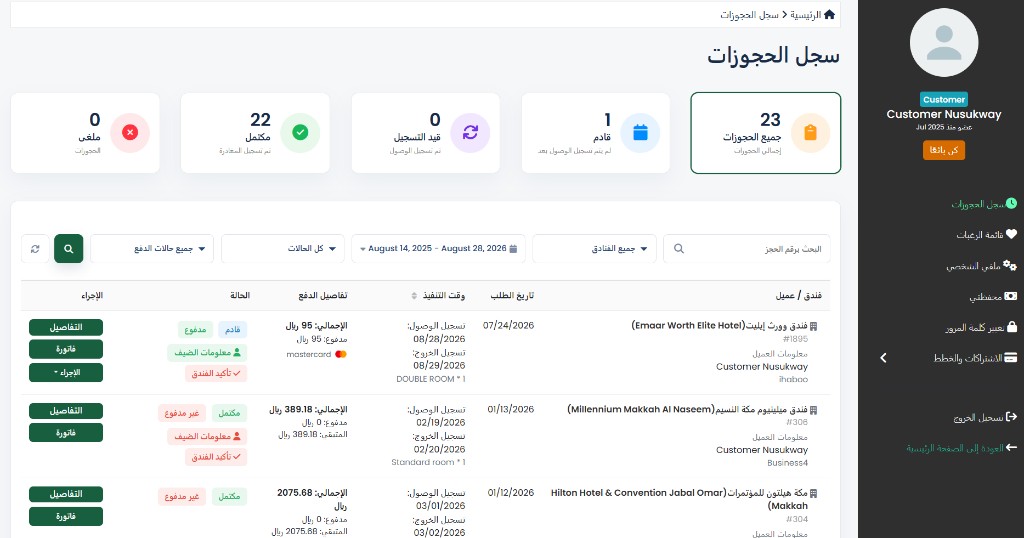Viewport: 1024px width, 538px height.
Task: Open the كل الحالات status dropdown
Action: tap(283, 249)
